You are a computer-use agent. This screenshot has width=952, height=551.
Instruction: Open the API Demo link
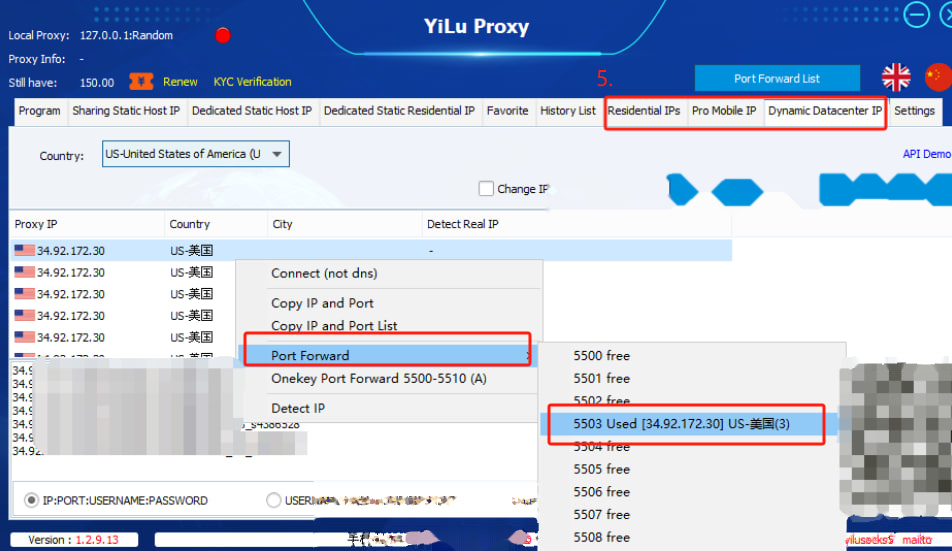[x=926, y=154]
